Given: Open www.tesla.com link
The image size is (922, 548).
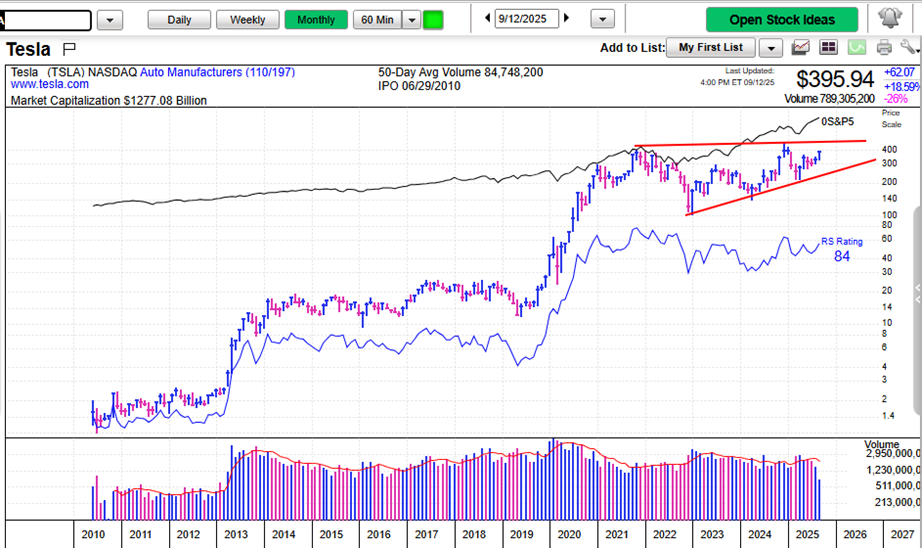Looking at the screenshot, I should 49,84.
